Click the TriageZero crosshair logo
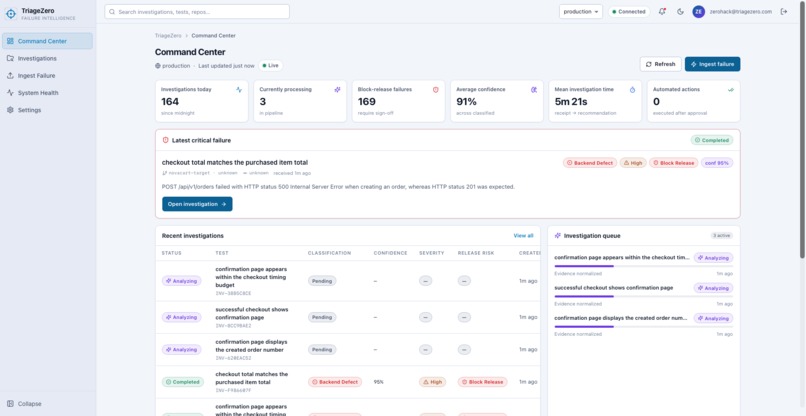 (x=11, y=14)
